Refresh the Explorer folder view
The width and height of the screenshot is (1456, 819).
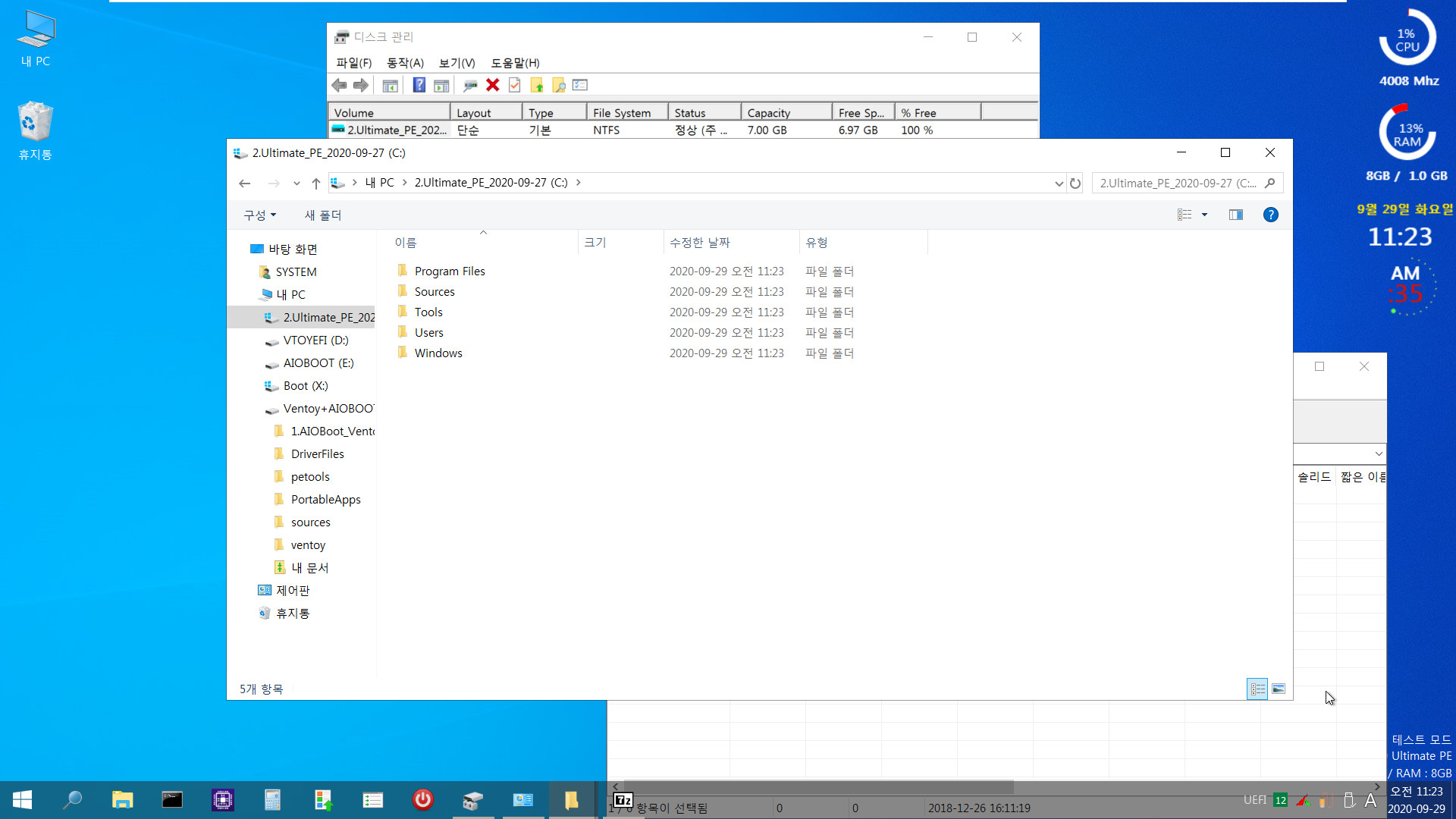[x=1075, y=184]
